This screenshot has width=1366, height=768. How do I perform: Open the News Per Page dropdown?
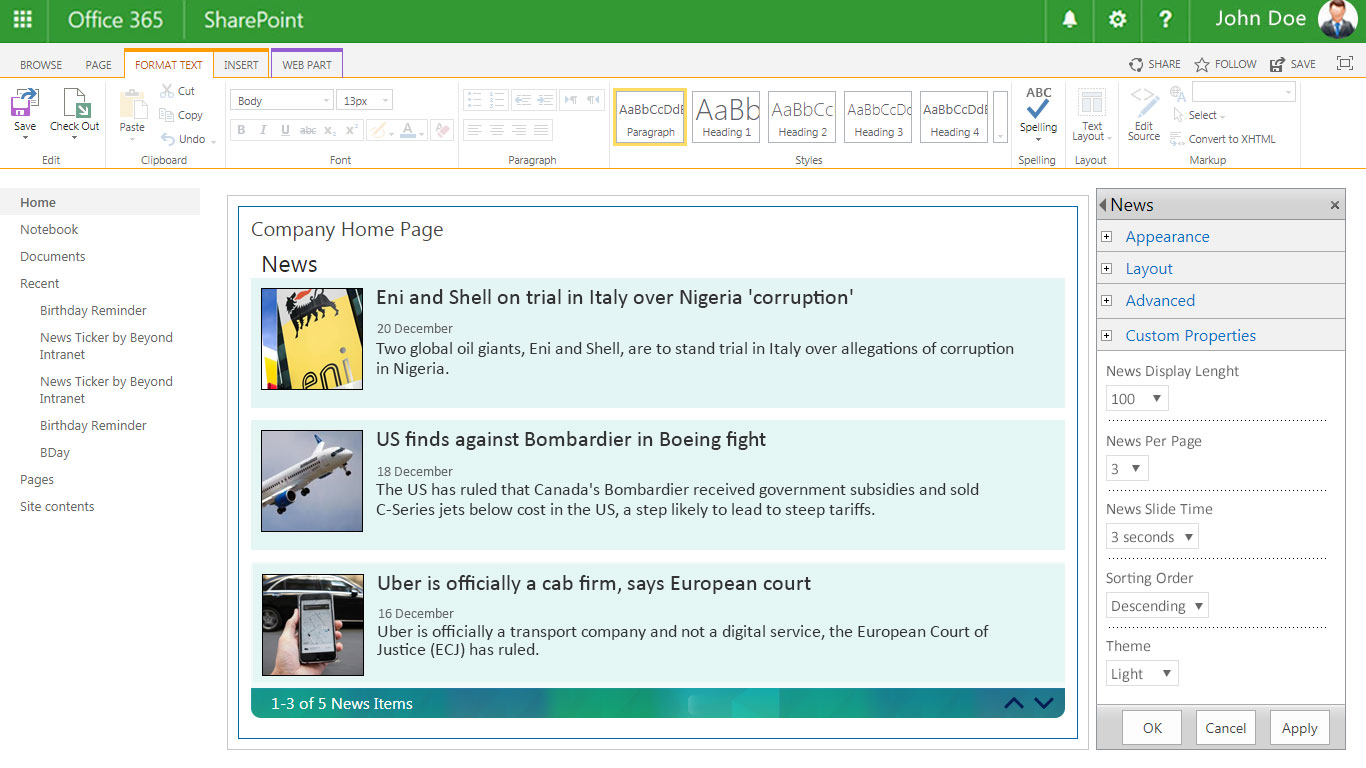(1127, 468)
